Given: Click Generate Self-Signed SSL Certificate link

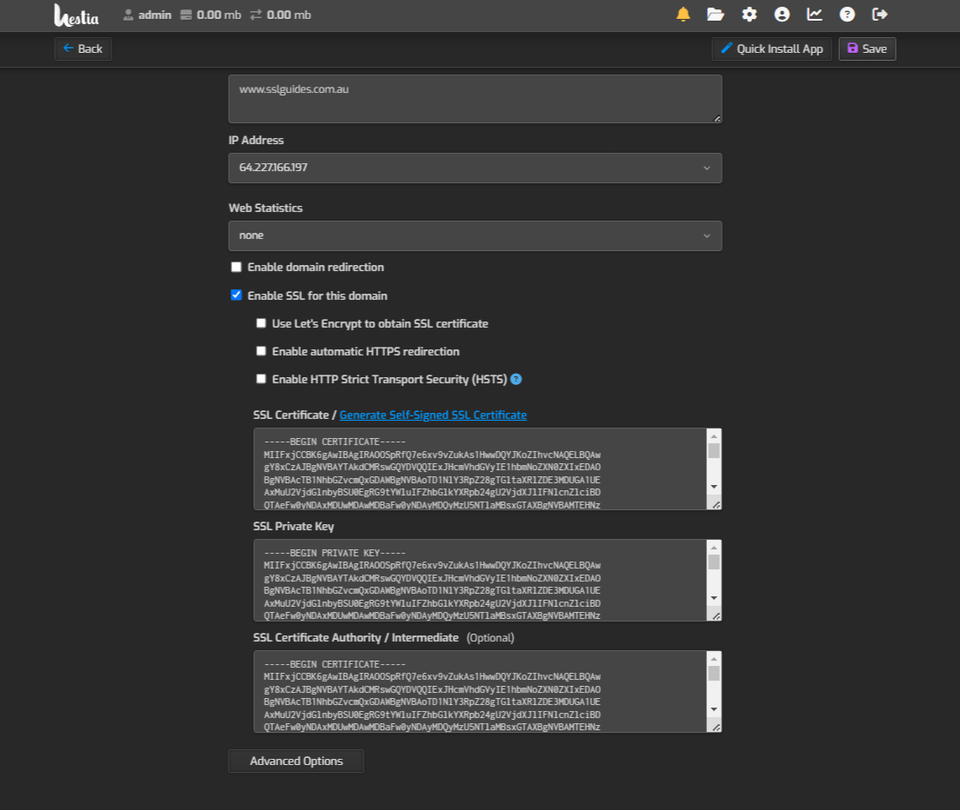Looking at the screenshot, I should 433,413.
